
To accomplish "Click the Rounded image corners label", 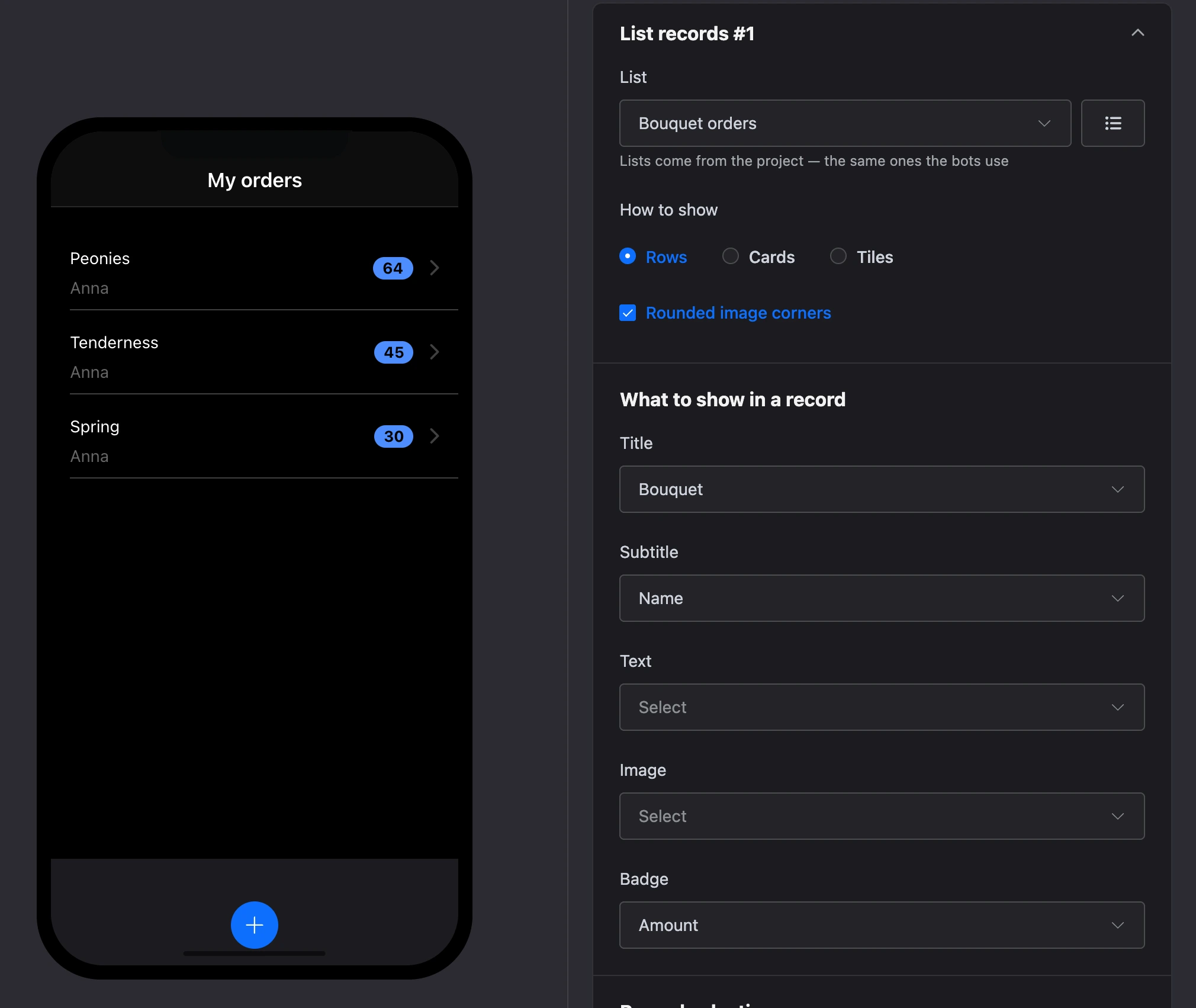I will coord(738,313).
